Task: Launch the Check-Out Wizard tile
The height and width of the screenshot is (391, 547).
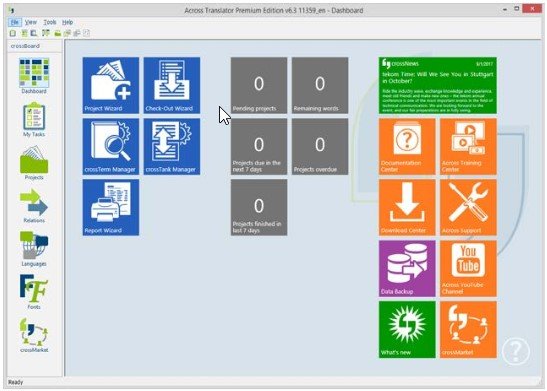Action: pyautogui.click(x=172, y=85)
